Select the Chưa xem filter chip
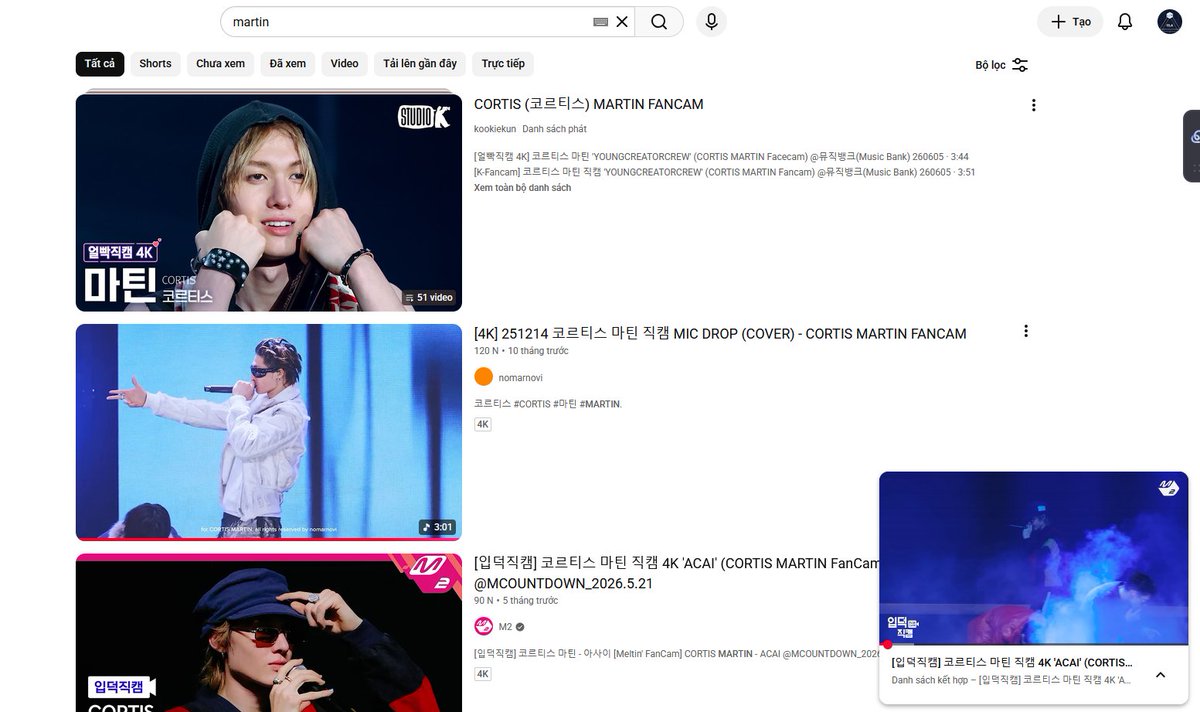The image size is (1200, 712). (x=221, y=64)
